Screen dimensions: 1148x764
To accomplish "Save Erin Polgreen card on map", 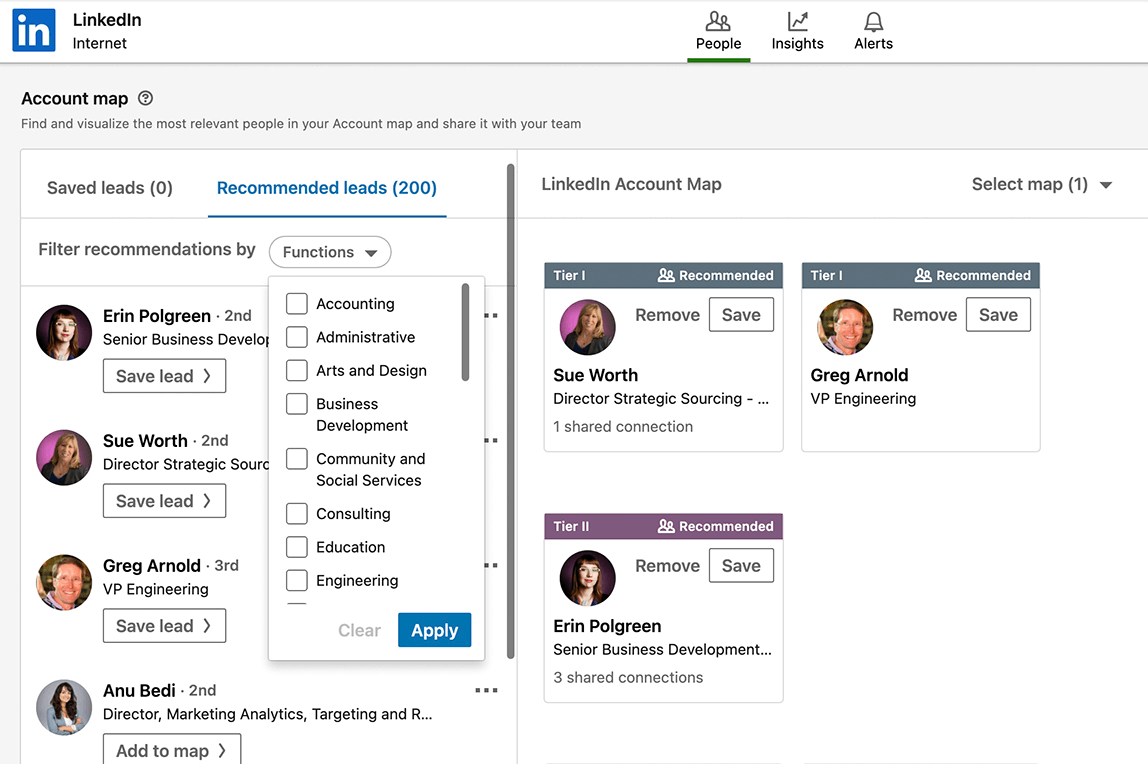I will point(741,566).
